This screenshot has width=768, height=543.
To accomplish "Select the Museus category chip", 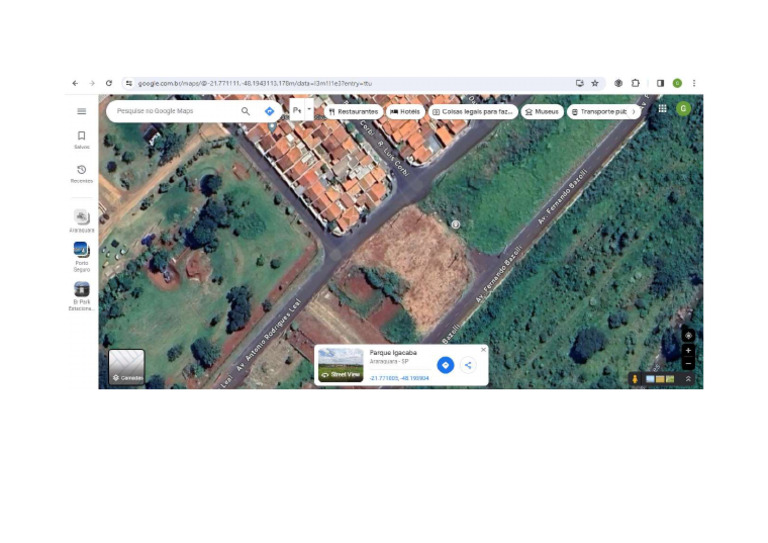I will coord(542,112).
